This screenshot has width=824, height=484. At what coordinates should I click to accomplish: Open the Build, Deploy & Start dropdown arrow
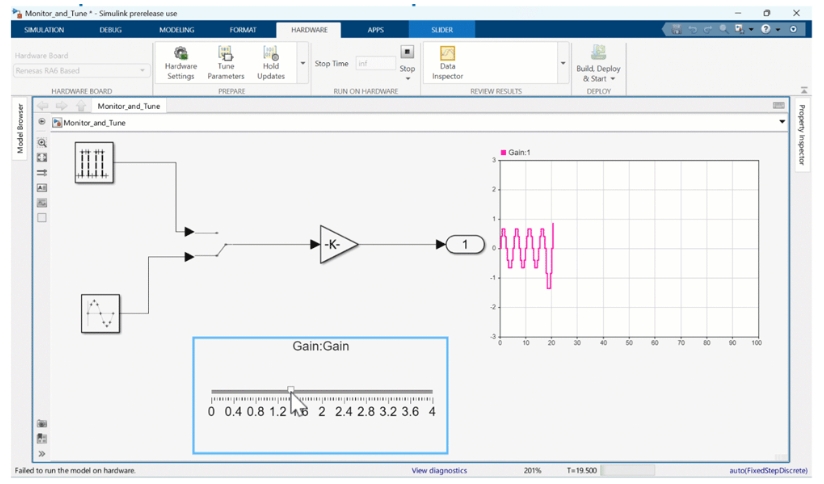tap(613, 79)
